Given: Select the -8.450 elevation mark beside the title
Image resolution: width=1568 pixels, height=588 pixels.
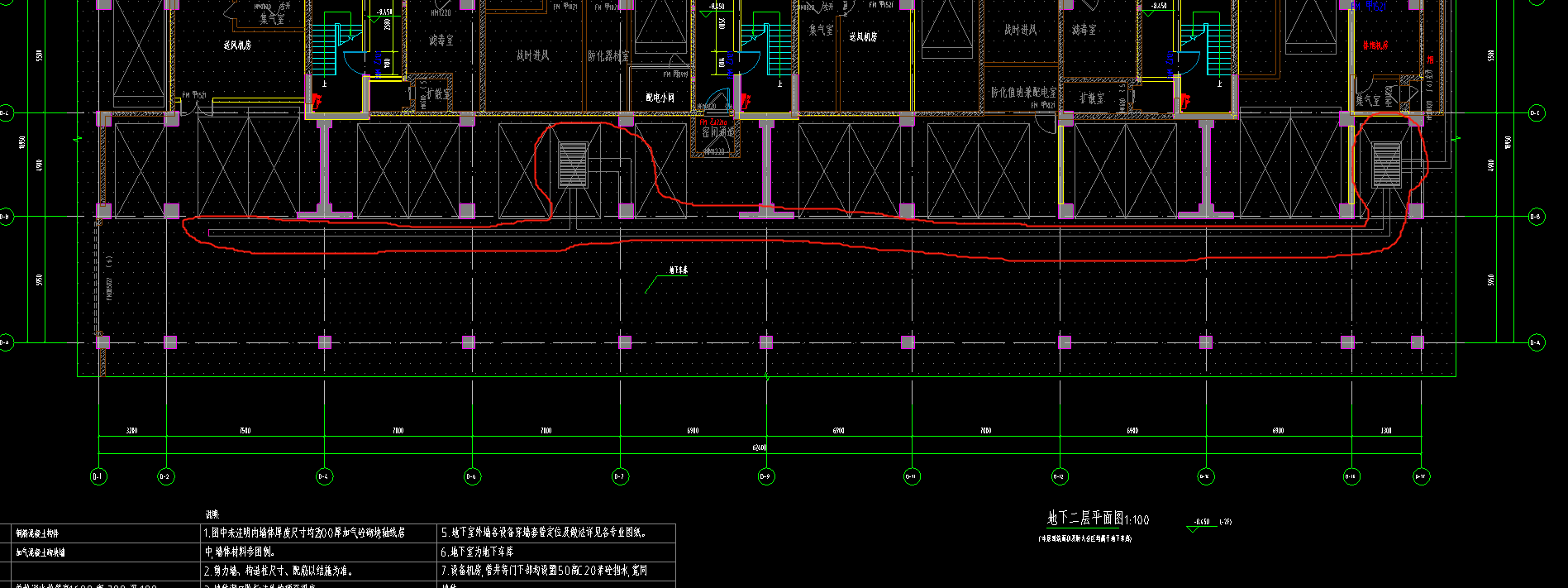Looking at the screenshot, I should click(1201, 522).
